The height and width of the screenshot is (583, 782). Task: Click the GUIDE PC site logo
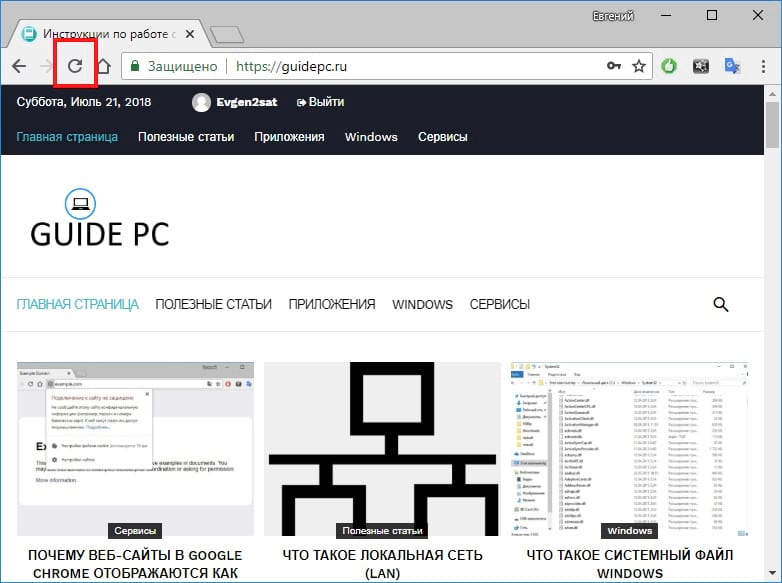(x=100, y=218)
